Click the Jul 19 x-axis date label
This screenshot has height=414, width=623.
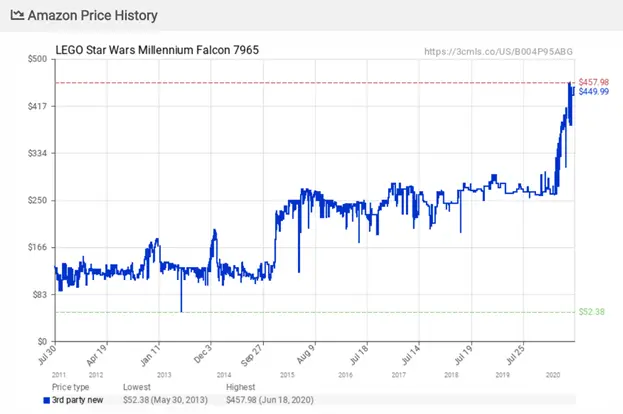[x=463, y=355]
